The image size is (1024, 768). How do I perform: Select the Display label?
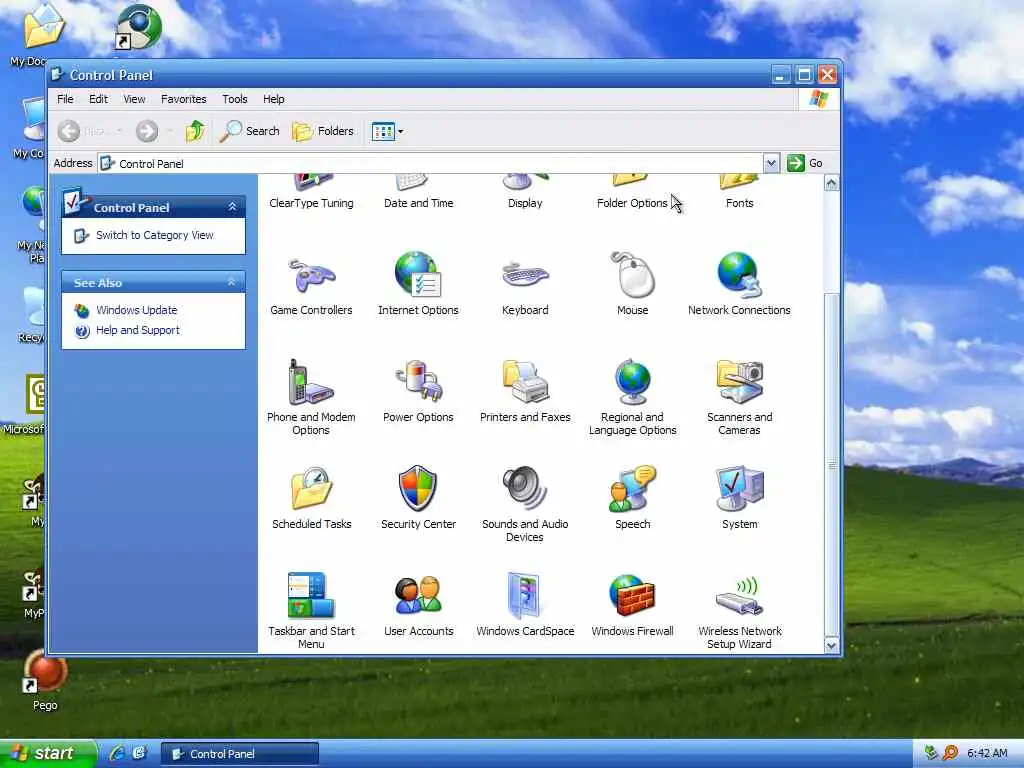(x=525, y=203)
